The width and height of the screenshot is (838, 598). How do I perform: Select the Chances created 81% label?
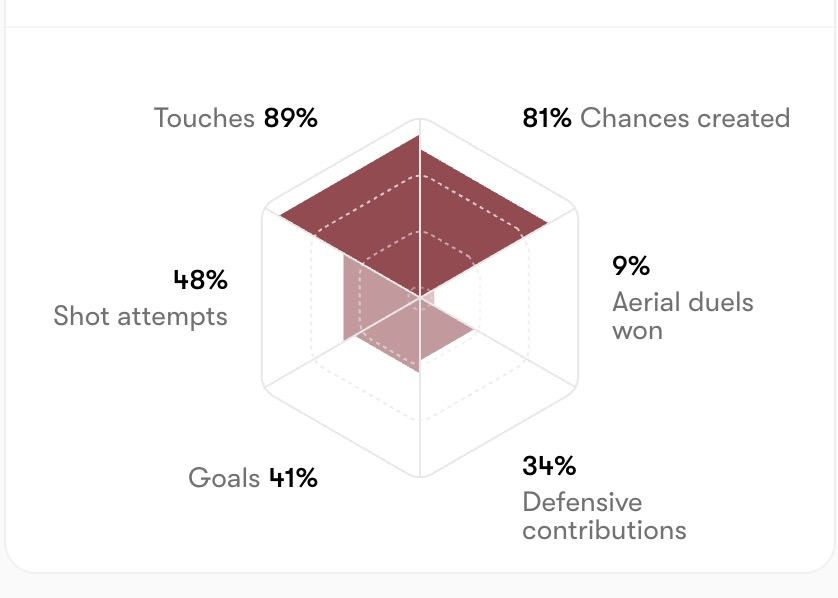(x=656, y=118)
